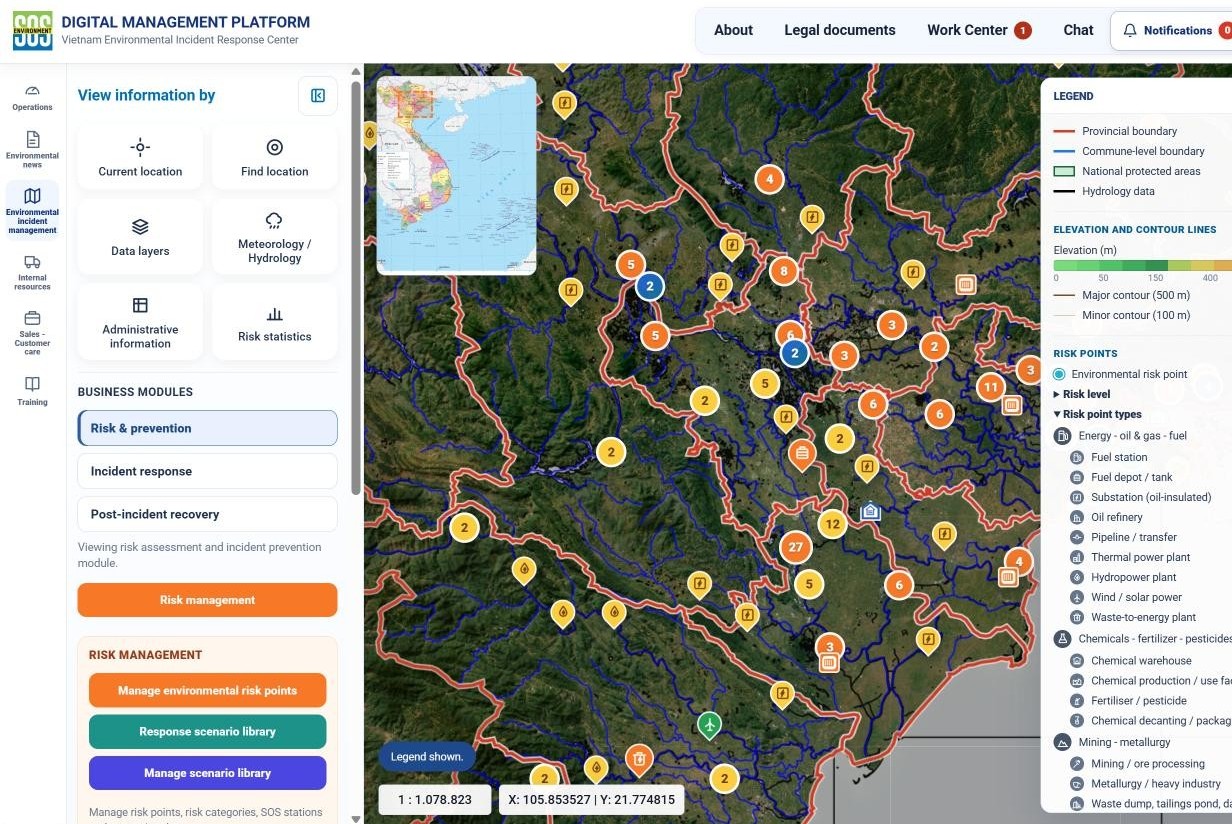
Task: Open Sales - Customer care in the sidebar
Action: [x=32, y=333]
